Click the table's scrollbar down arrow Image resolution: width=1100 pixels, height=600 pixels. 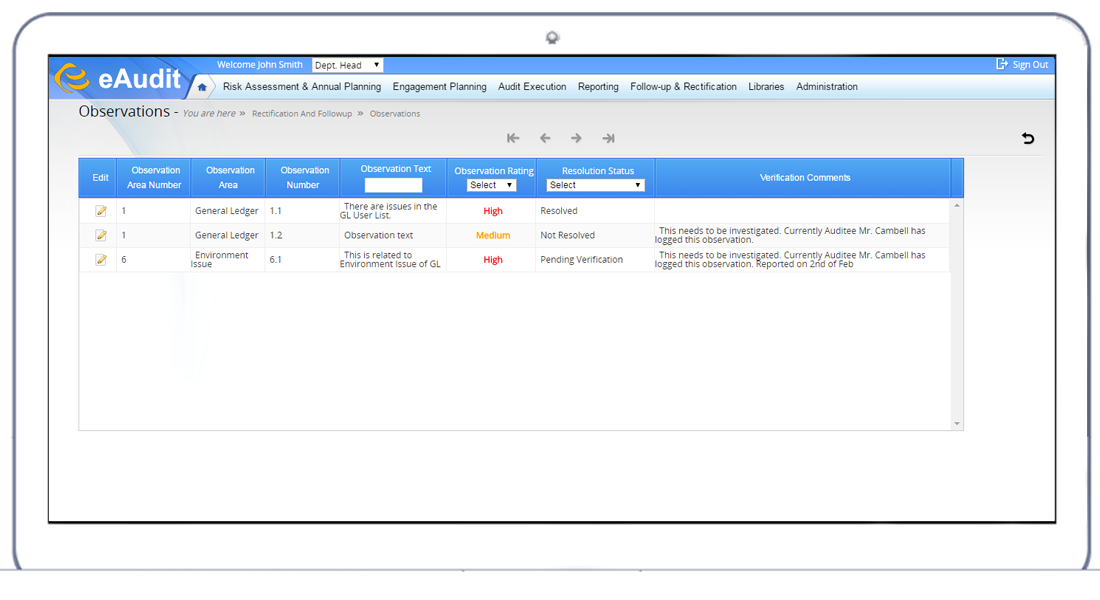(x=957, y=424)
